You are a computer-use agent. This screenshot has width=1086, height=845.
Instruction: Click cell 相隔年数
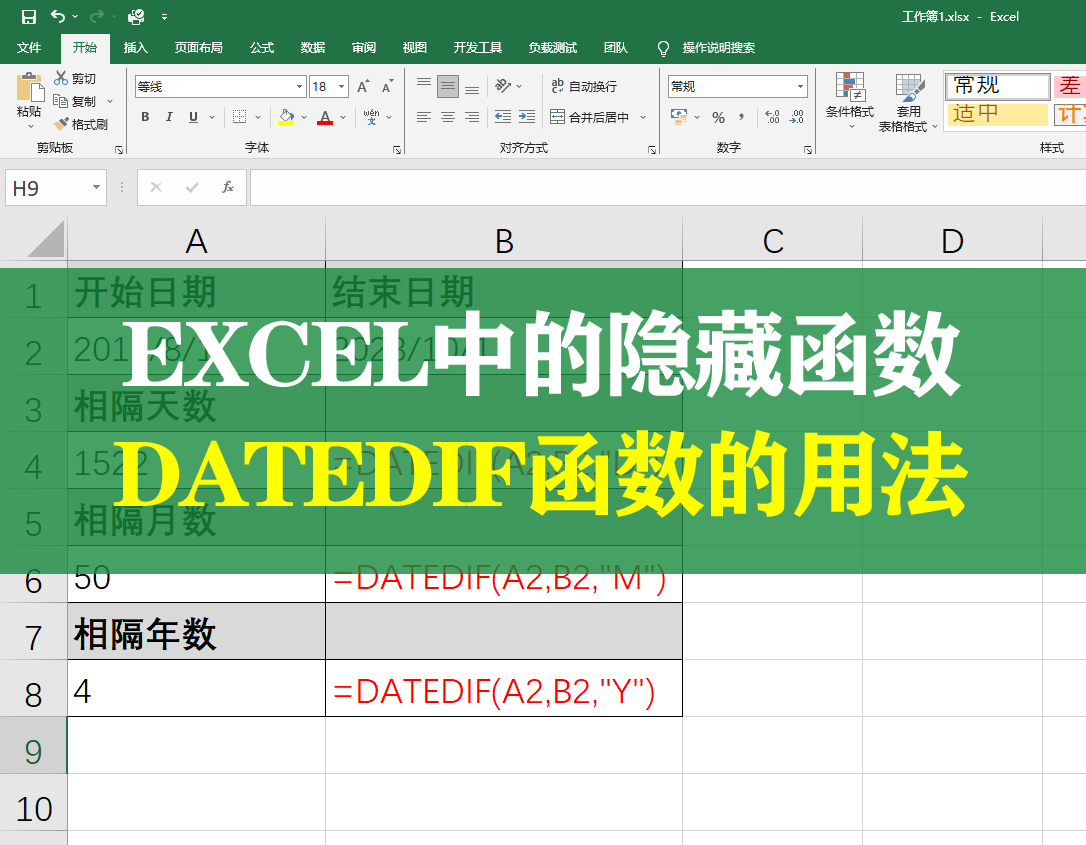tap(197, 631)
